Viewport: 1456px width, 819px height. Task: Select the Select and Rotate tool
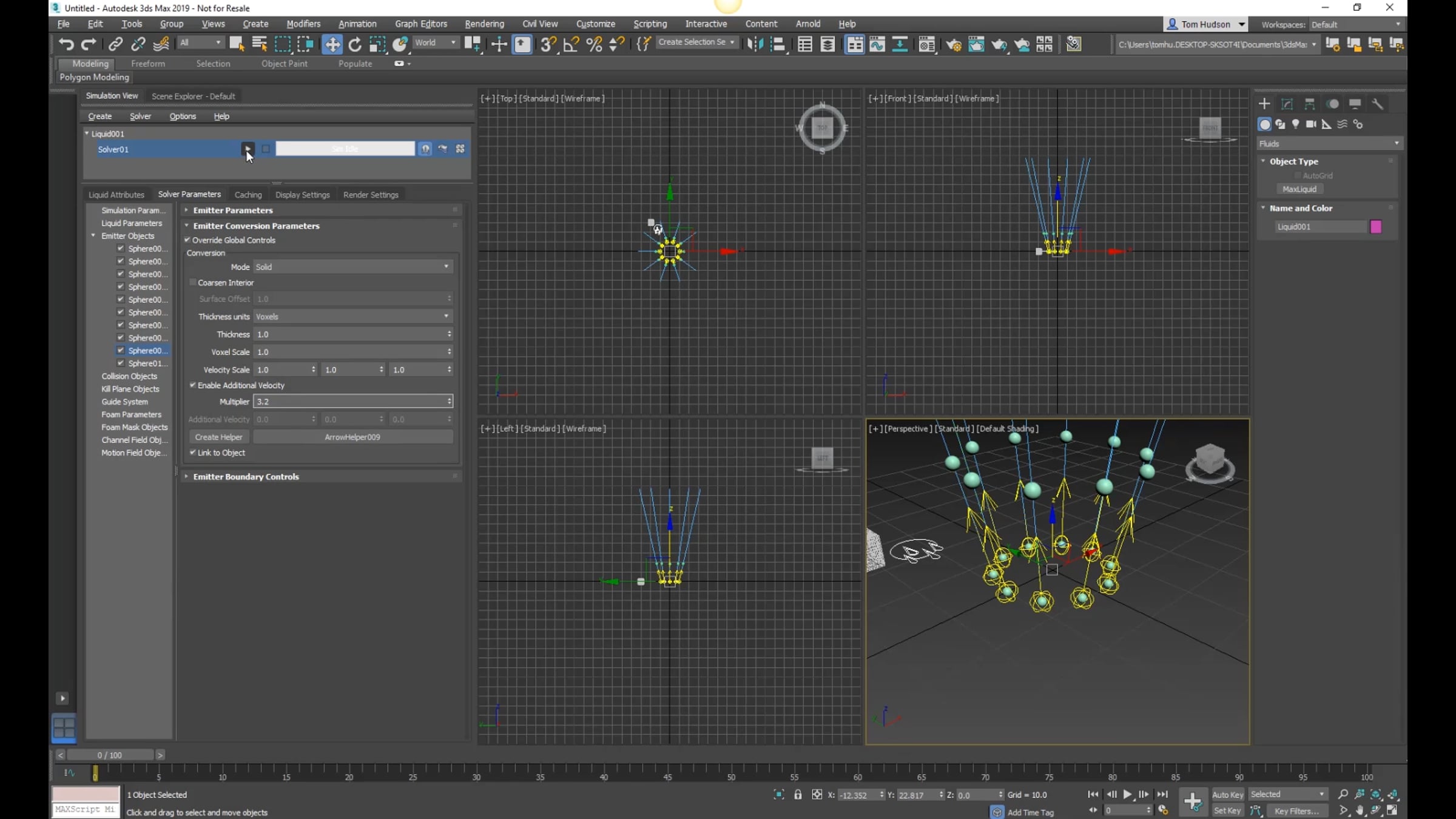[355, 44]
